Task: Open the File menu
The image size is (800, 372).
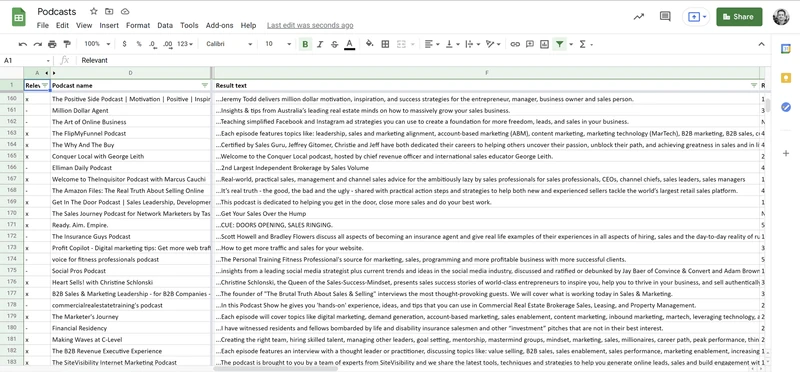Action: tap(43, 26)
